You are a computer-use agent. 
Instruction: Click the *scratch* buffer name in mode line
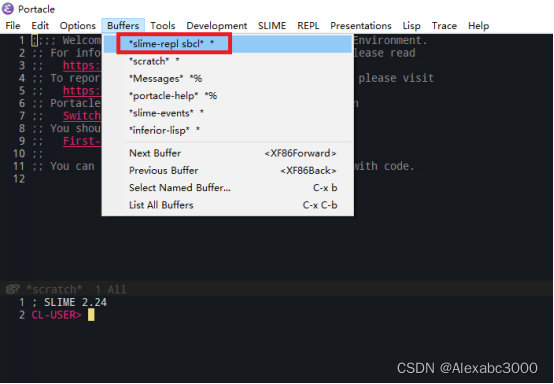tap(54, 290)
